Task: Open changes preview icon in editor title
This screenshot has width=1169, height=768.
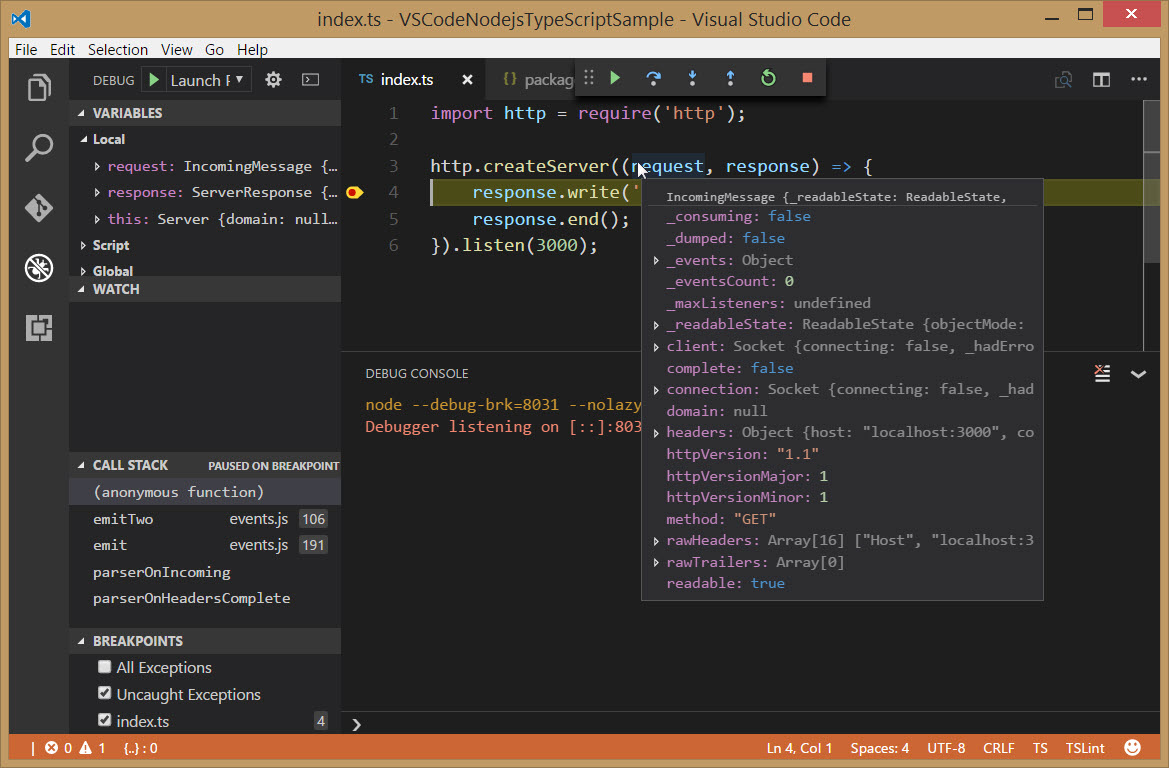Action: click(x=1063, y=80)
